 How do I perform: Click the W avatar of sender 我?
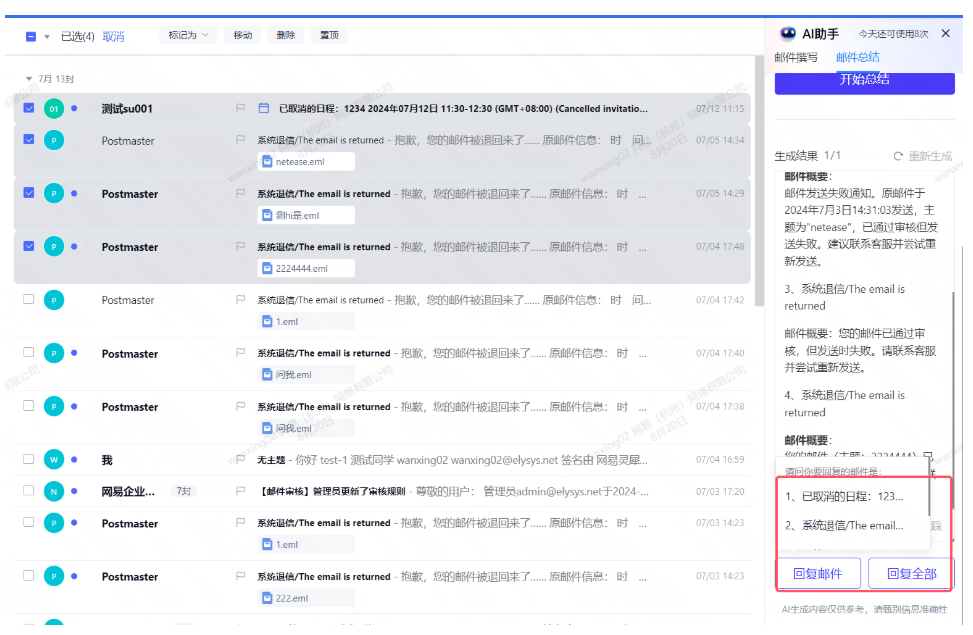click(54, 460)
